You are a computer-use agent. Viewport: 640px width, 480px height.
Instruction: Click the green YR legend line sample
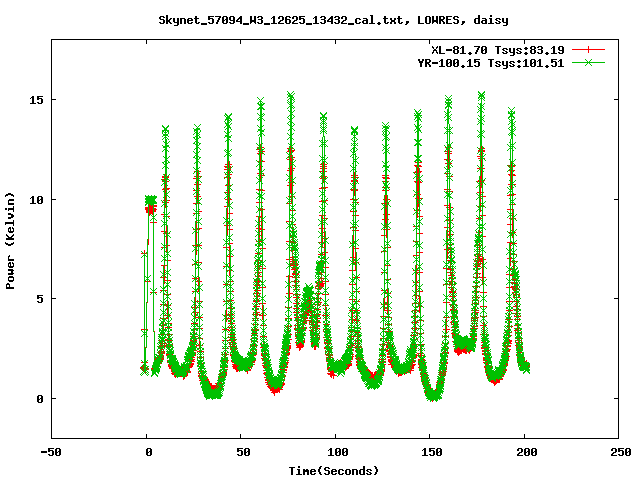(x=588, y=62)
